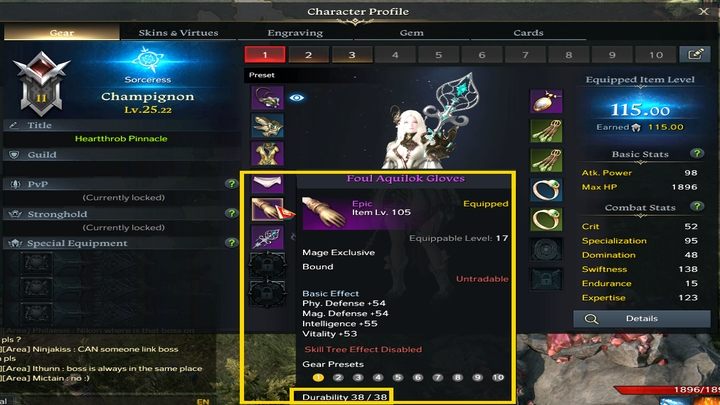Viewport: 720px width, 405px height.
Task: Select gear preset circle 5 in tooltip
Action: [x=398, y=377]
